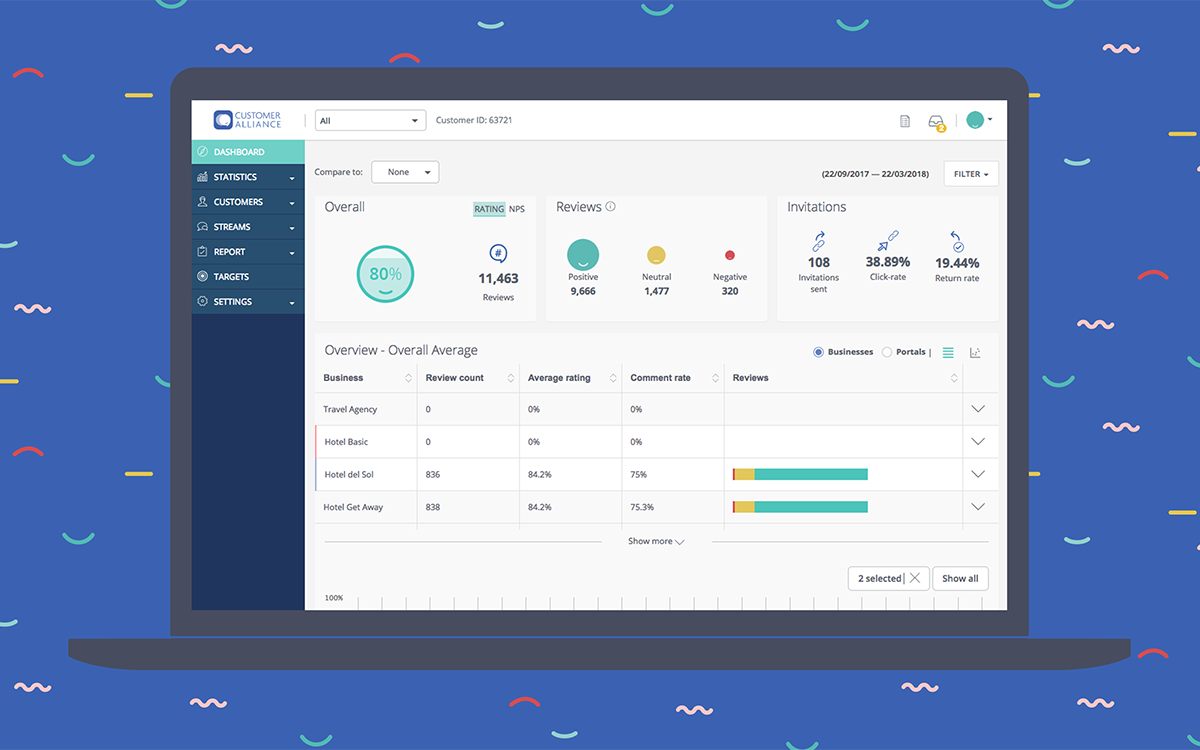The width and height of the screenshot is (1200, 750).
Task: Click Hotel Get Away reviews bar
Action: (800, 507)
